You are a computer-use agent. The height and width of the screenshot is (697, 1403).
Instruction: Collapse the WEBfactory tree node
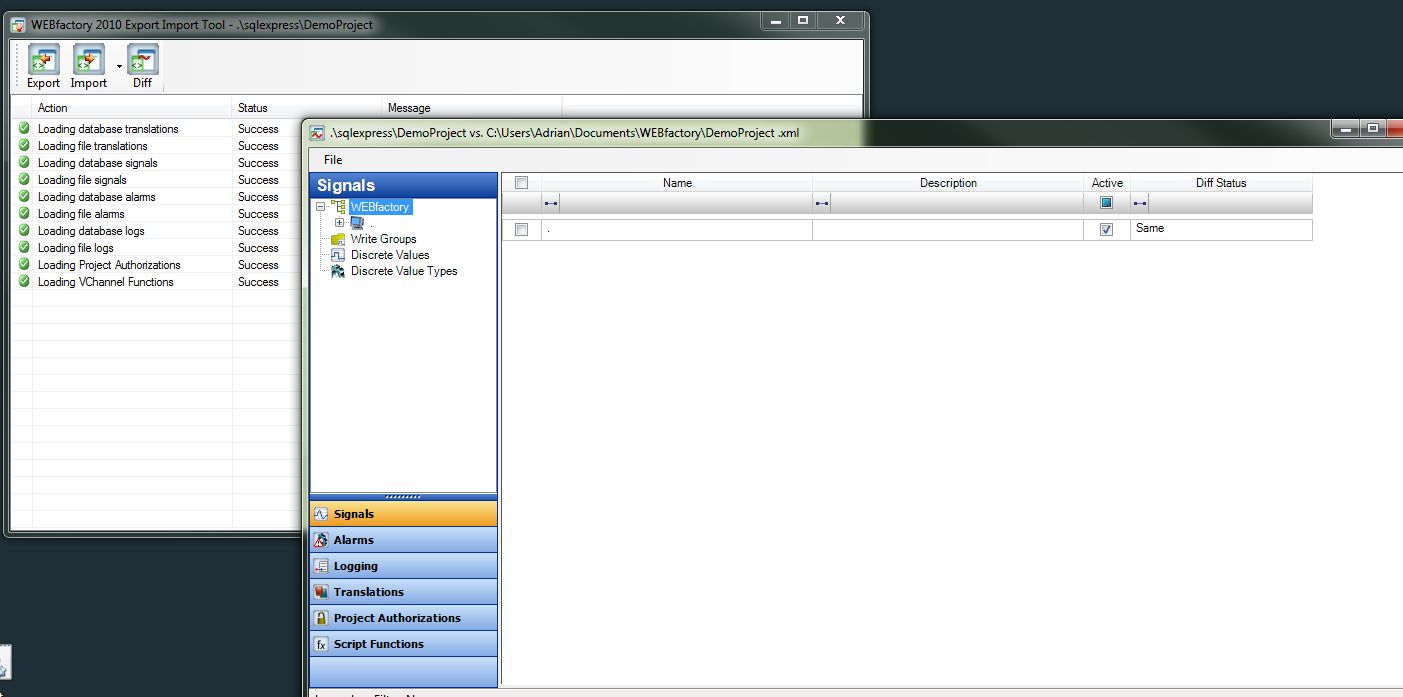pyautogui.click(x=321, y=207)
